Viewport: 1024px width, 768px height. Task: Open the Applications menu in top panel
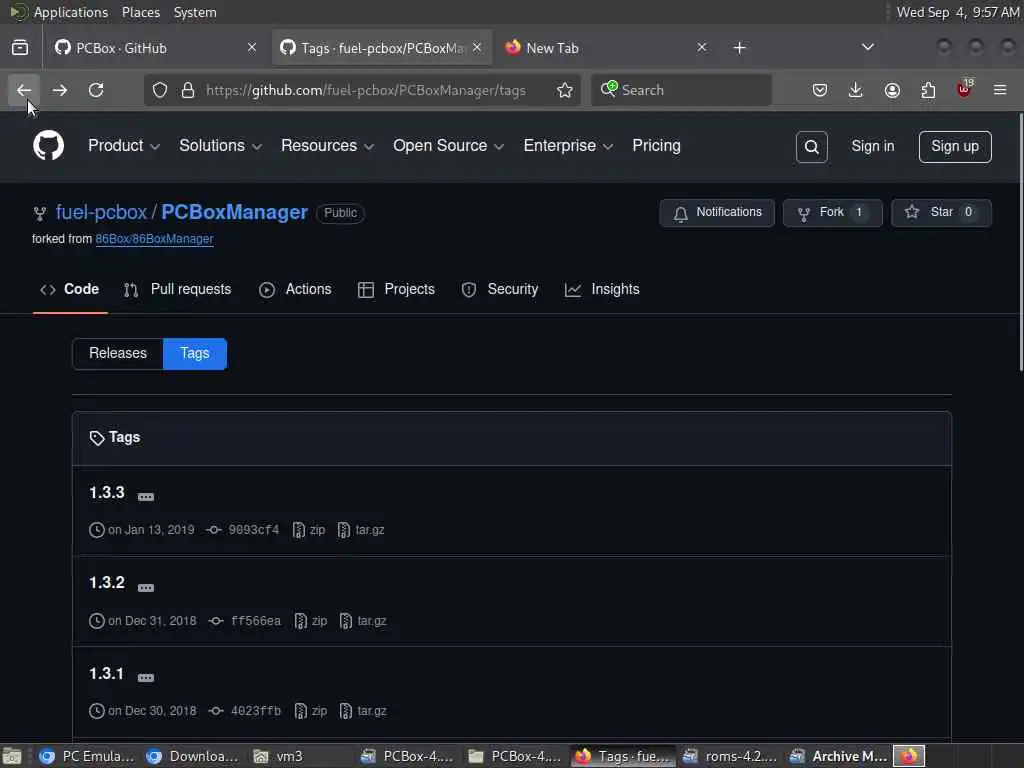tap(71, 12)
